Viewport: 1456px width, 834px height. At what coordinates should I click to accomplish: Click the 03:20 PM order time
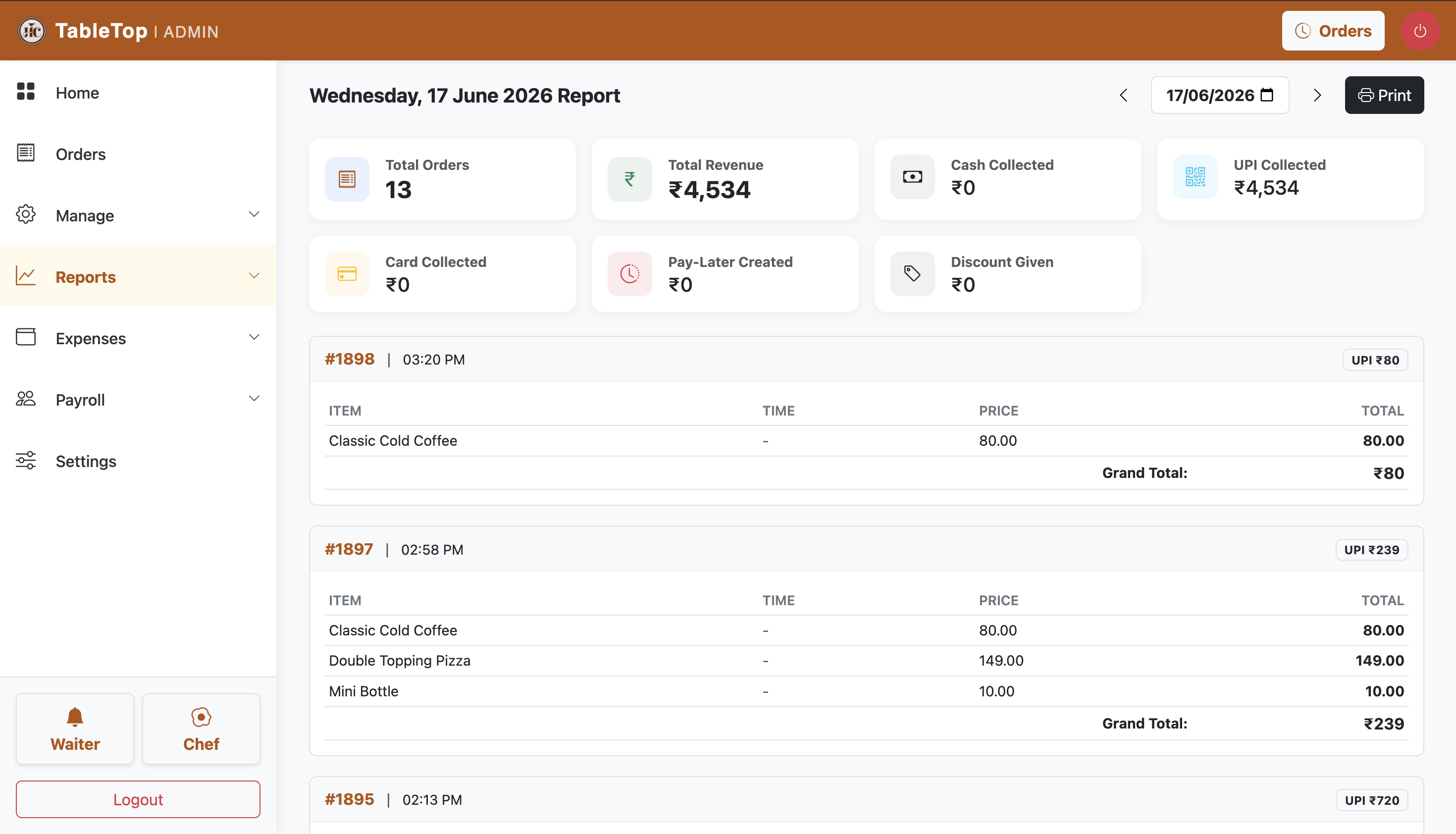[434, 359]
